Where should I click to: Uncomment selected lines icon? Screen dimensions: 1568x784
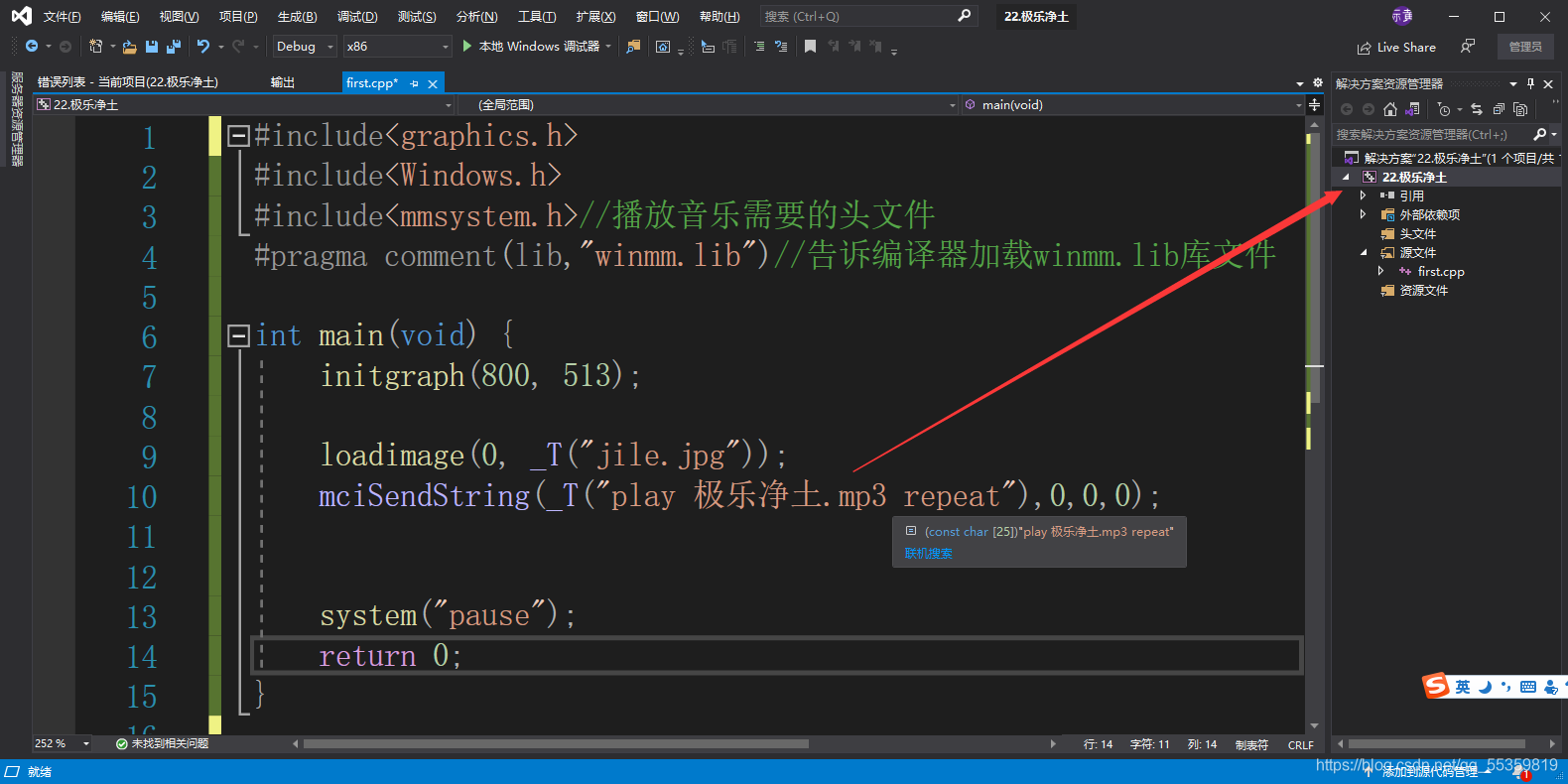click(x=781, y=47)
